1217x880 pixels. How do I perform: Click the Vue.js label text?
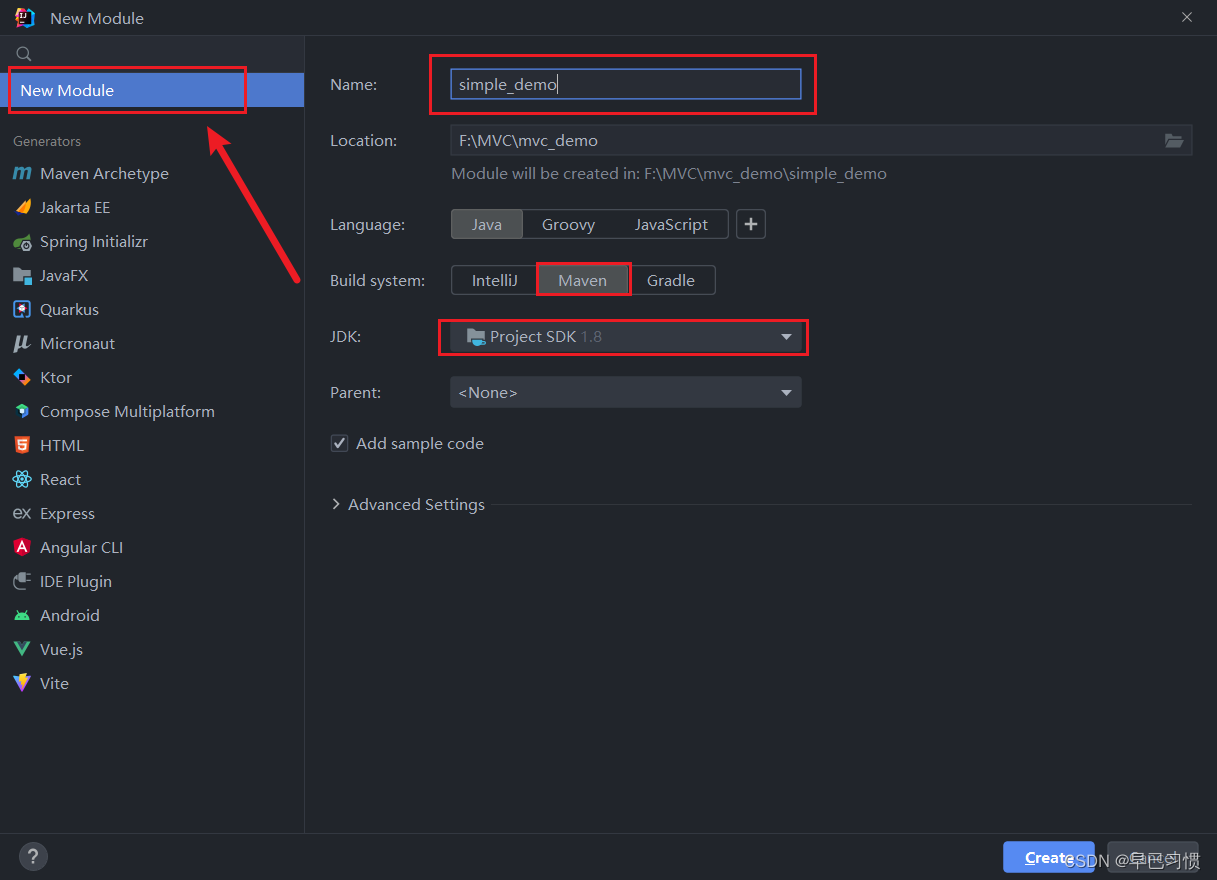click(61, 649)
